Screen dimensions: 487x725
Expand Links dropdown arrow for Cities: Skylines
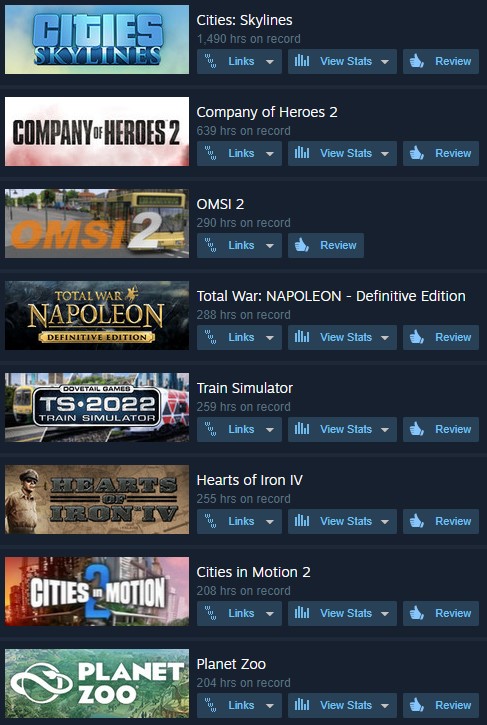click(270, 61)
